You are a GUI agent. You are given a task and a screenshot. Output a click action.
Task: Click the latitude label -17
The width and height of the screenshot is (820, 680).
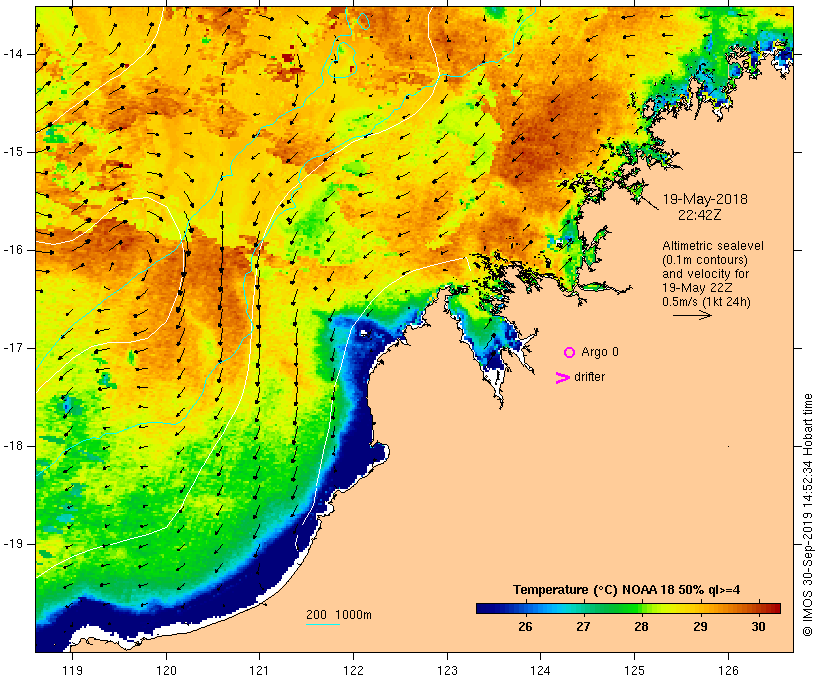[x=13, y=348]
